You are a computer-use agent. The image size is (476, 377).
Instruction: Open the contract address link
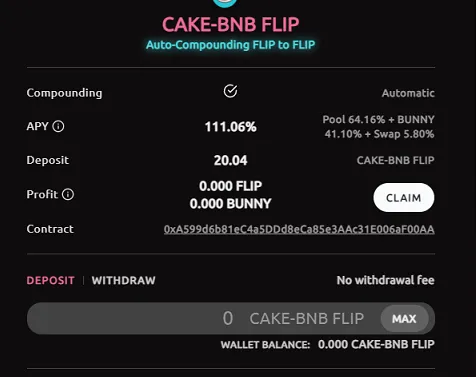tap(299, 229)
